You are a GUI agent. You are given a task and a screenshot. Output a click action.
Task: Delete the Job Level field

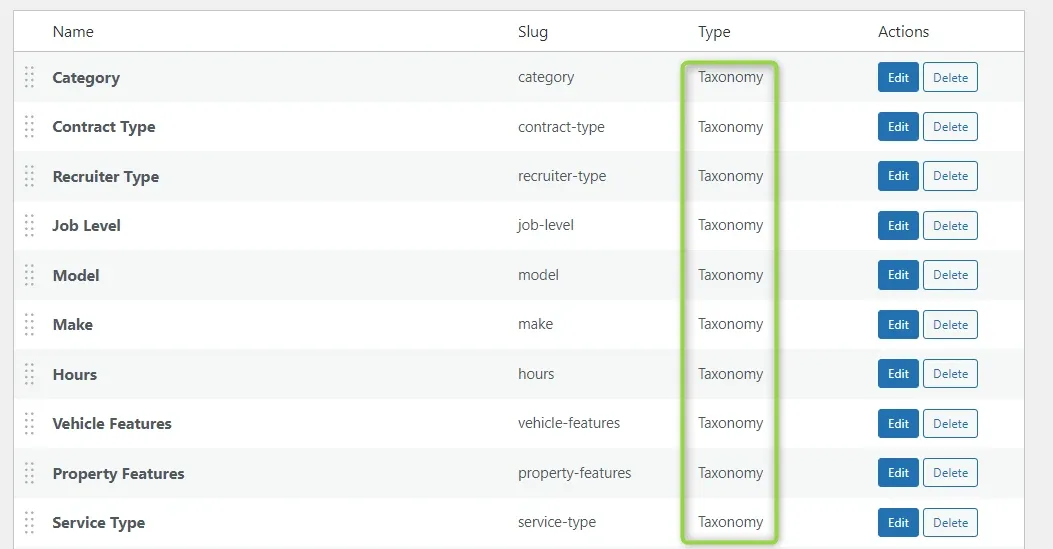tap(950, 226)
